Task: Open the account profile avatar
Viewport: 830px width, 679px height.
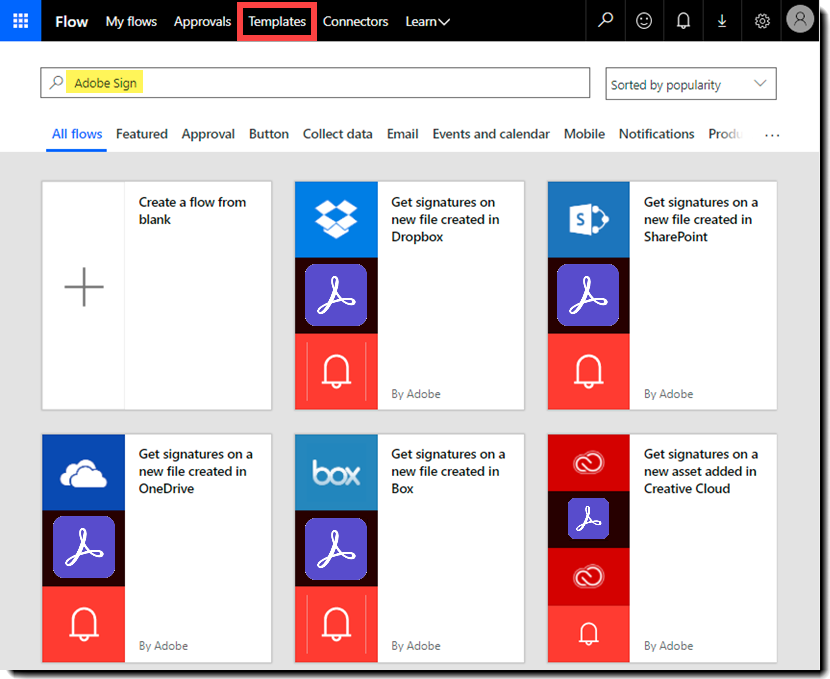Action: click(x=799, y=19)
